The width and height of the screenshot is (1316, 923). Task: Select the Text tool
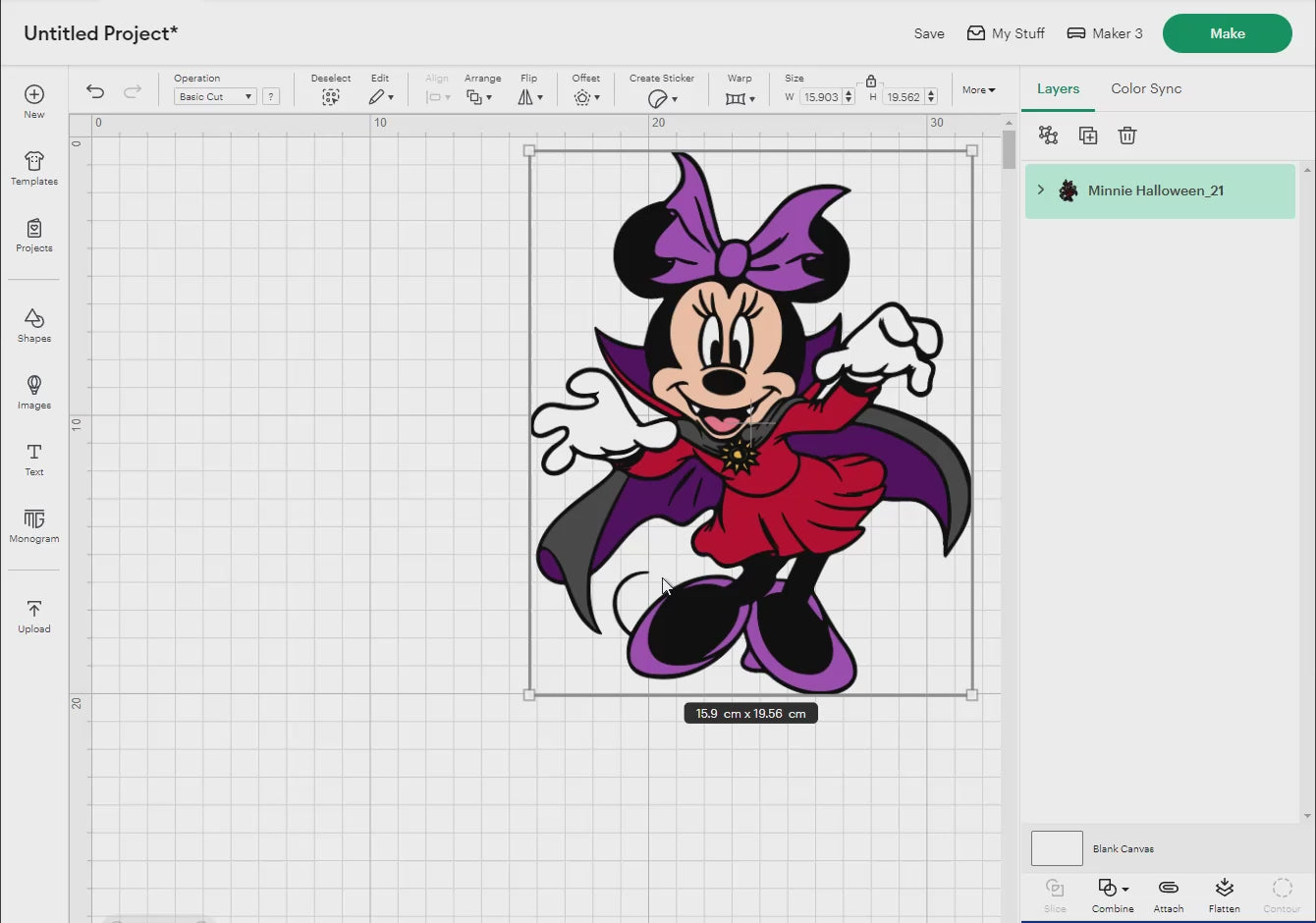point(34,459)
